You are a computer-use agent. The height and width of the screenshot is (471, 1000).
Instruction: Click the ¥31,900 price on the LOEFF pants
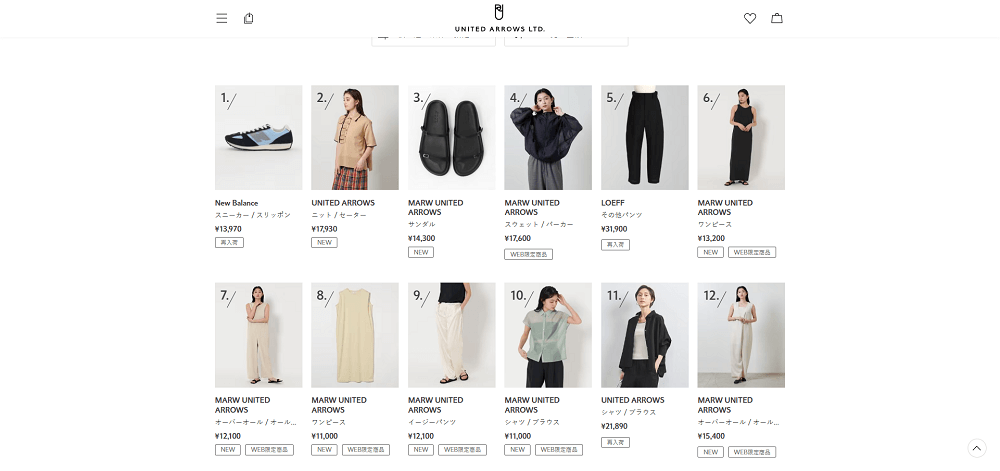pos(614,229)
